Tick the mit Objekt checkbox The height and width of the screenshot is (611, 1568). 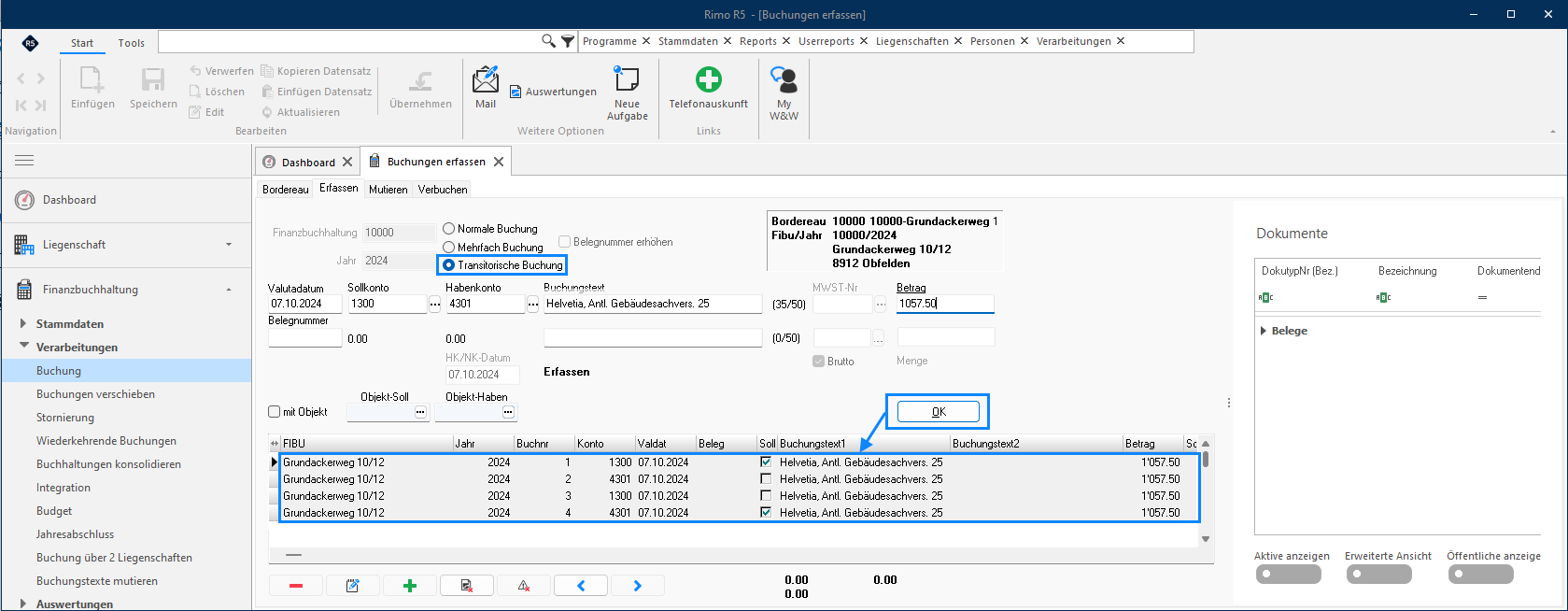pyautogui.click(x=275, y=412)
